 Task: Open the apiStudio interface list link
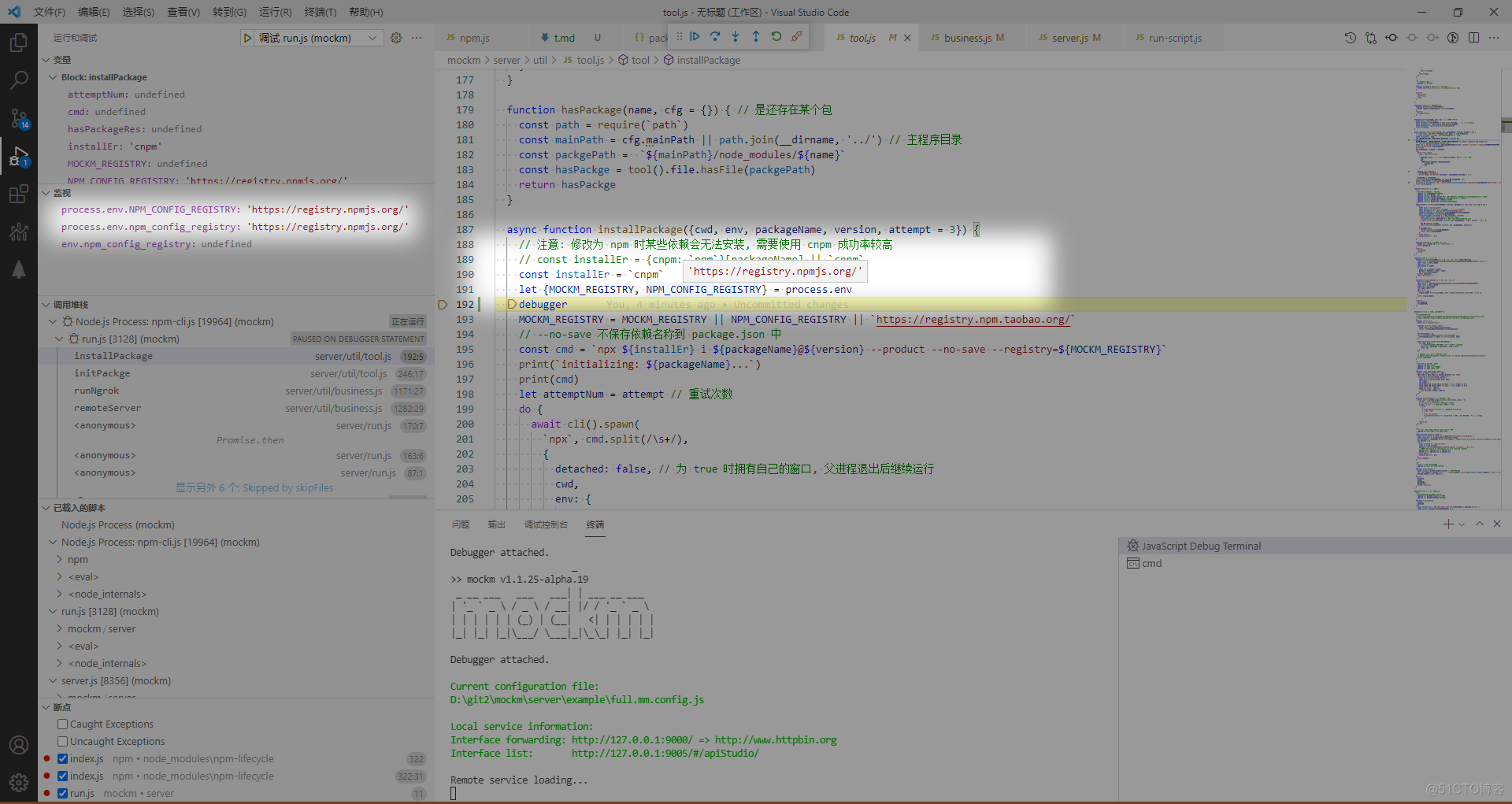click(x=665, y=754)
